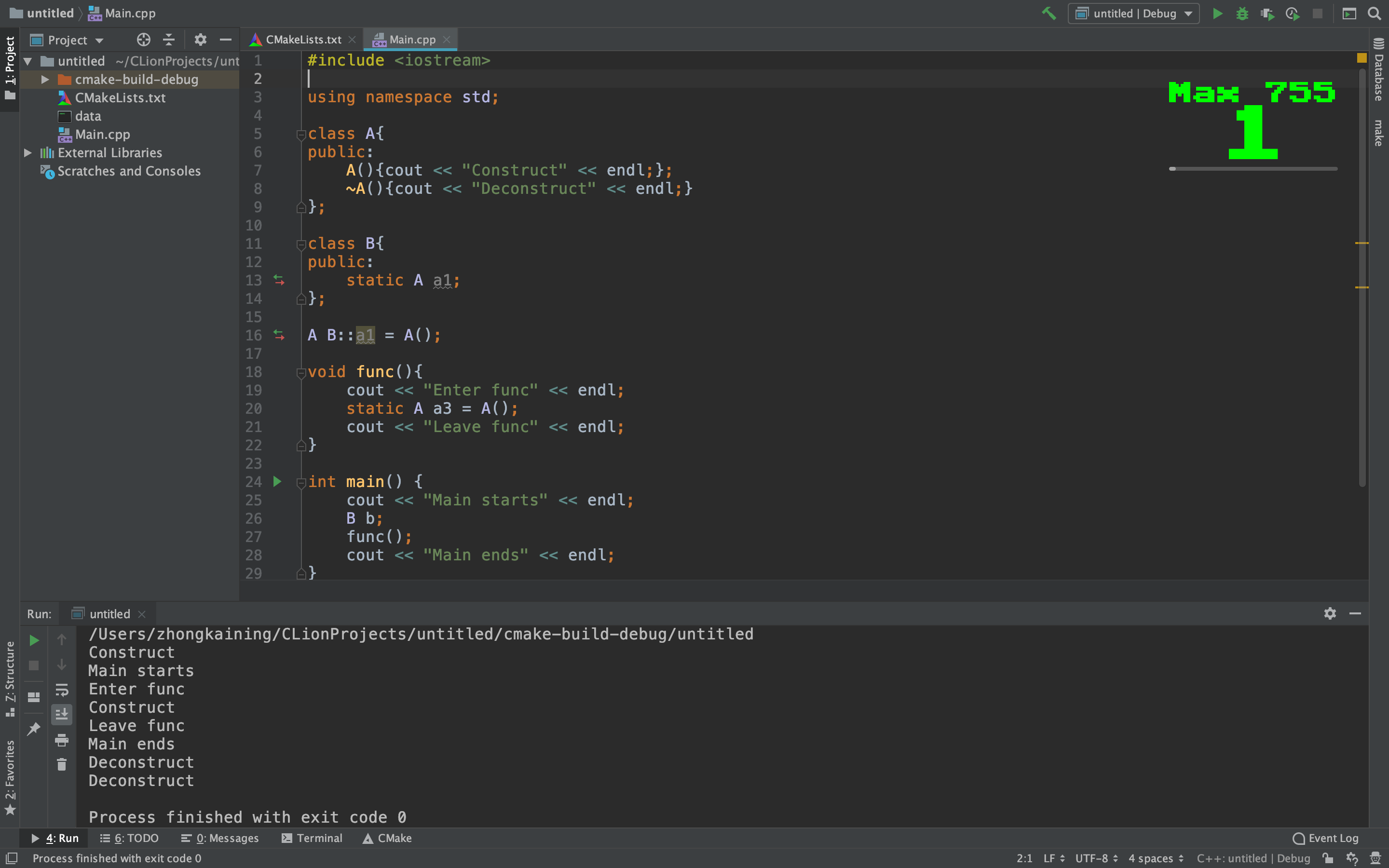Clear the Run console with trash icon
The image size is (1389, 868).
61,765
